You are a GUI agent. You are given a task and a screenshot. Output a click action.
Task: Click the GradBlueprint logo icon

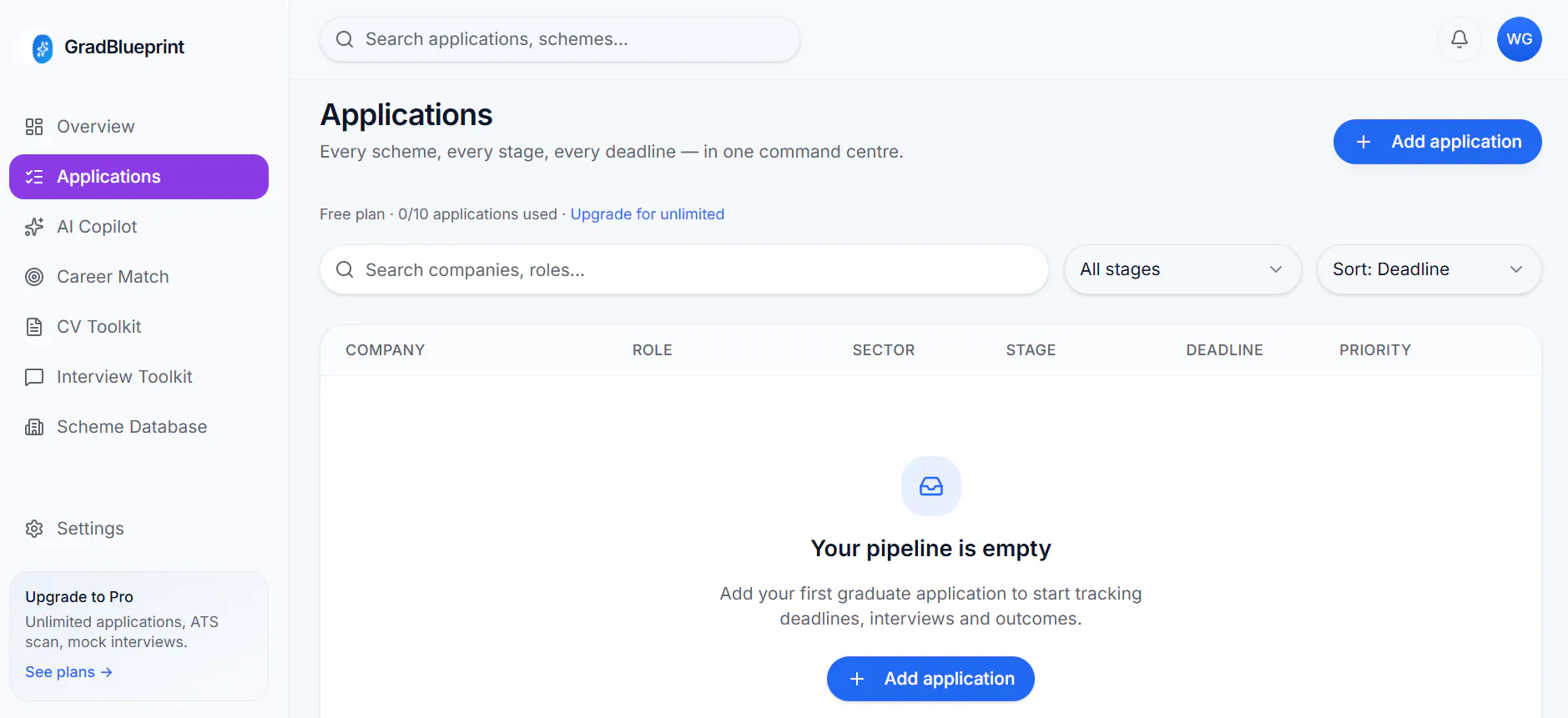[x=43, y=48]
